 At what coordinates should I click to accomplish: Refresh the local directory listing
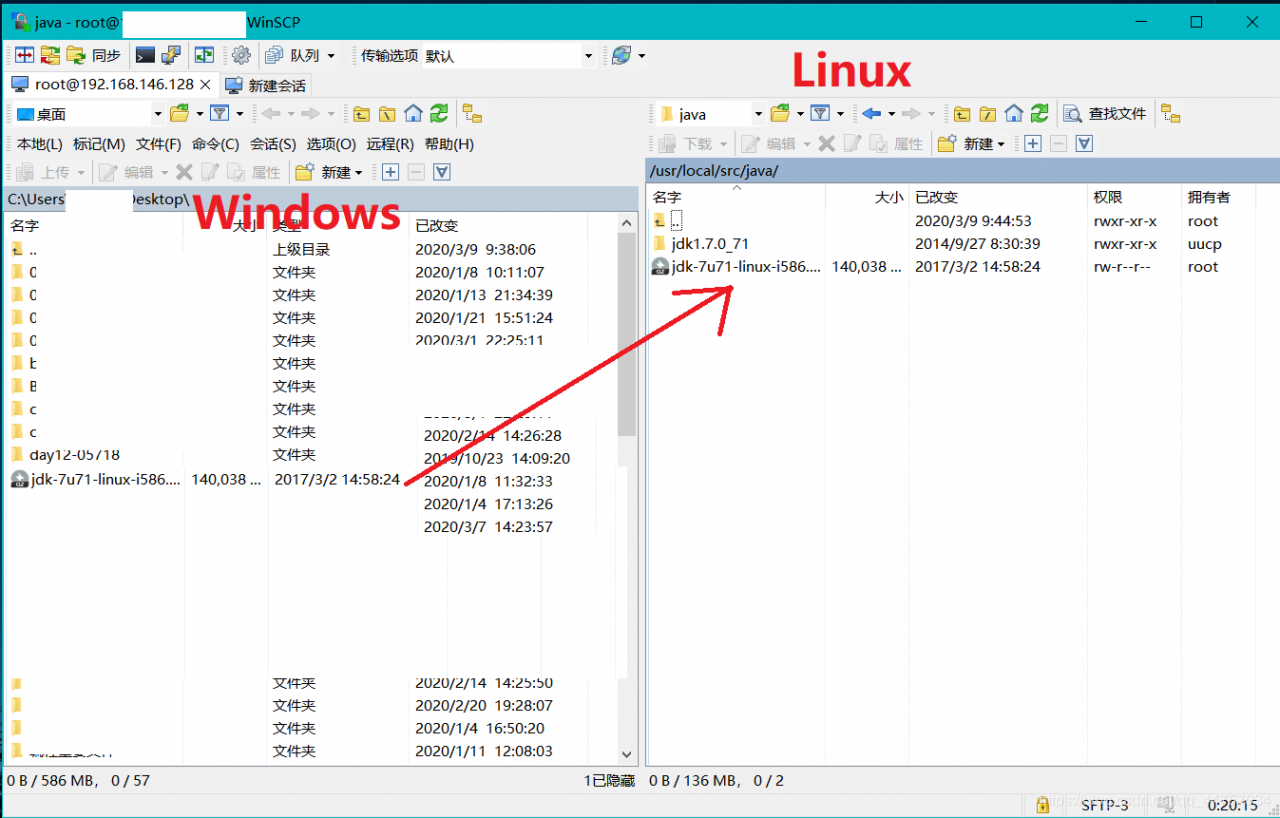(x=439, y=114)
